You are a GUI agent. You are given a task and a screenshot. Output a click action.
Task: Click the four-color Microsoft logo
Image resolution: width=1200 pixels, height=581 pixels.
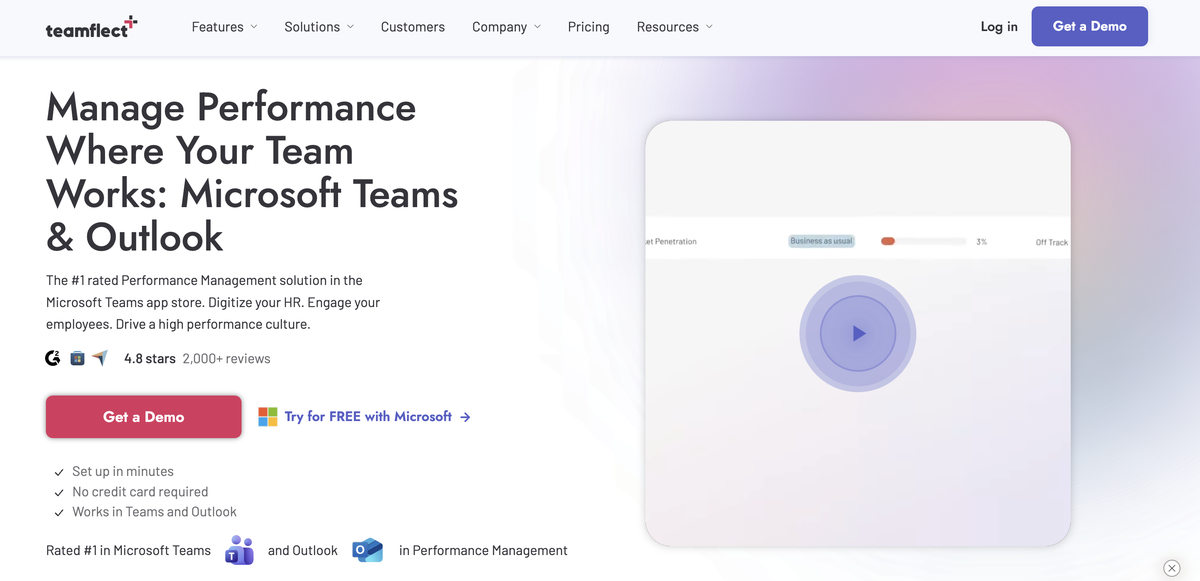[x=267, y=417]
